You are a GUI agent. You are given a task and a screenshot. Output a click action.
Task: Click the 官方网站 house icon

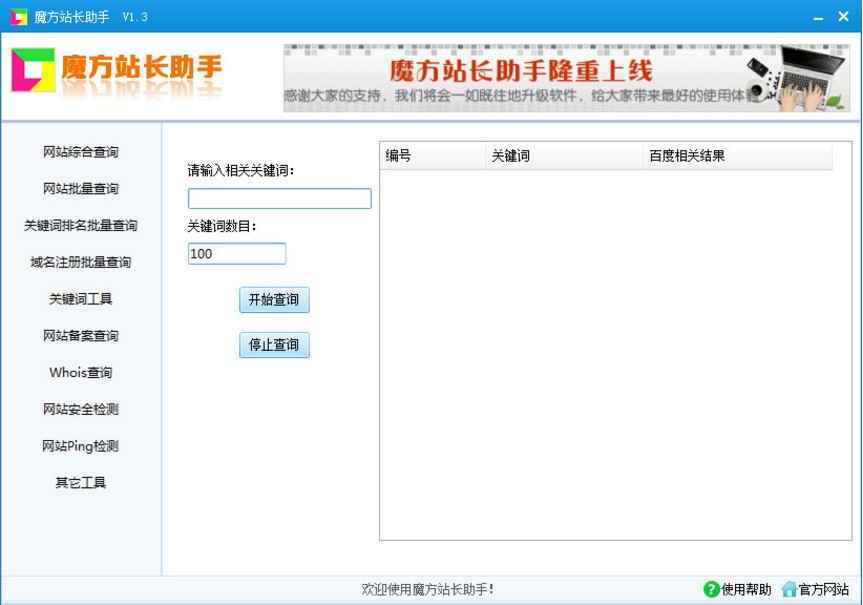pos(789,589)
